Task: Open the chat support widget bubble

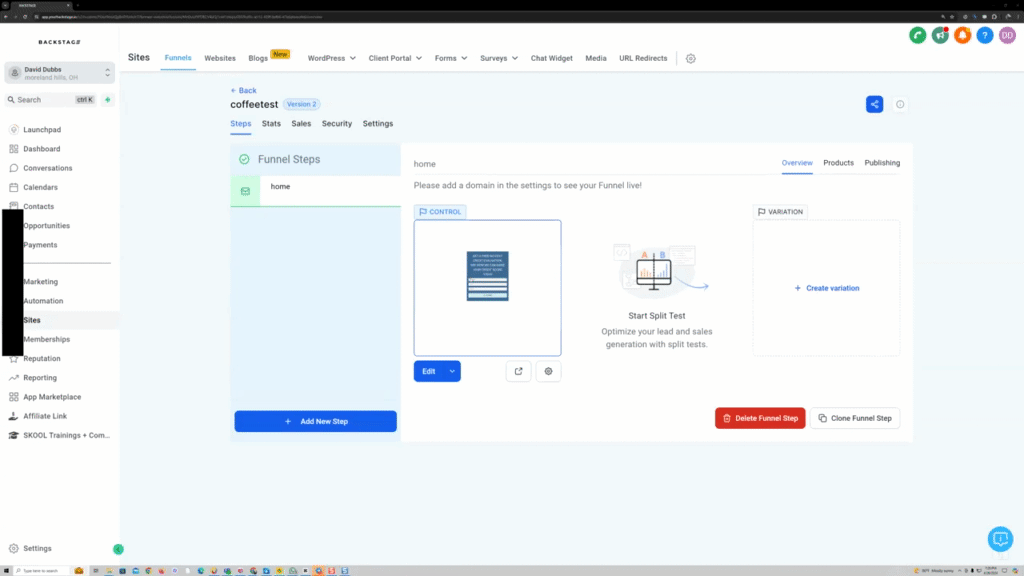Action: [x=1000, y=539]
